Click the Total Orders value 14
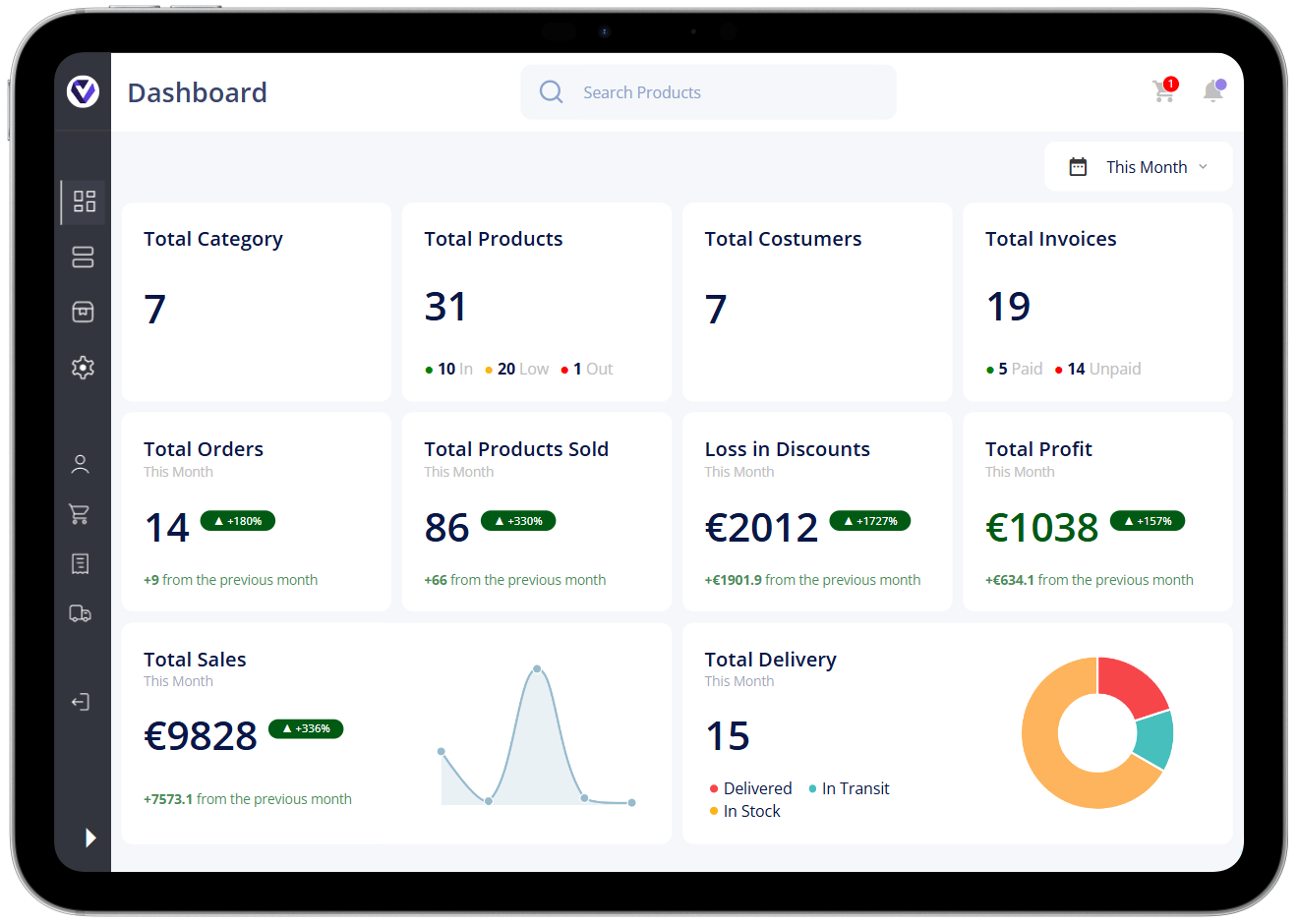The image size is (1298, 924). click(167, 528)
